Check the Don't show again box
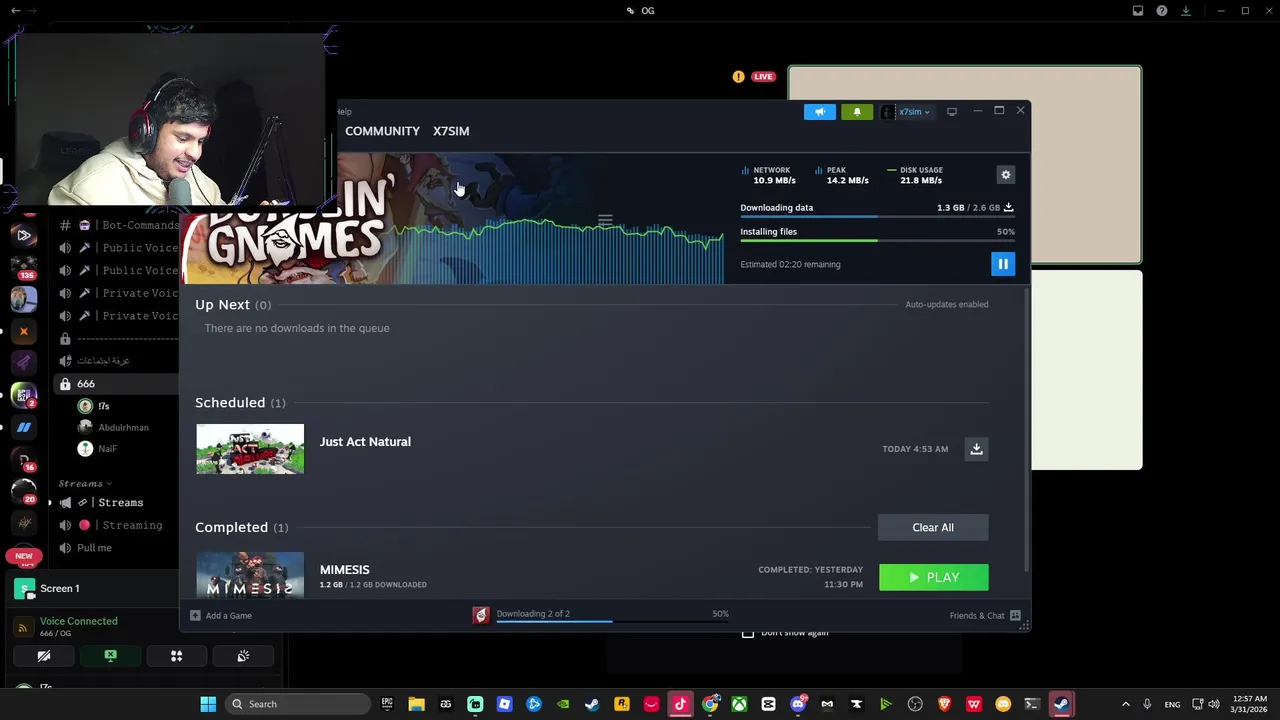 (x=748, y=633)
